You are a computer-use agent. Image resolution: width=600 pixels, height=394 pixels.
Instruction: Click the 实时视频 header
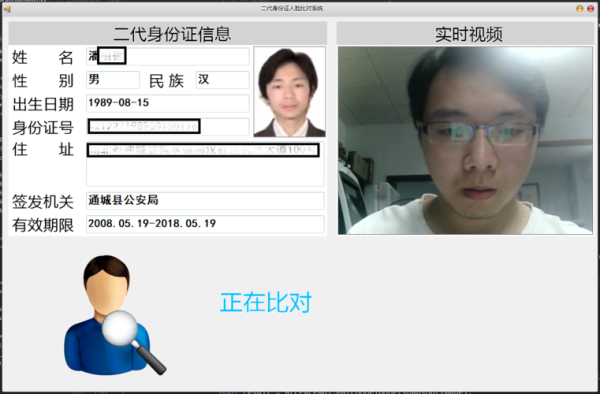pyautogui.click(x=469, y=34)
